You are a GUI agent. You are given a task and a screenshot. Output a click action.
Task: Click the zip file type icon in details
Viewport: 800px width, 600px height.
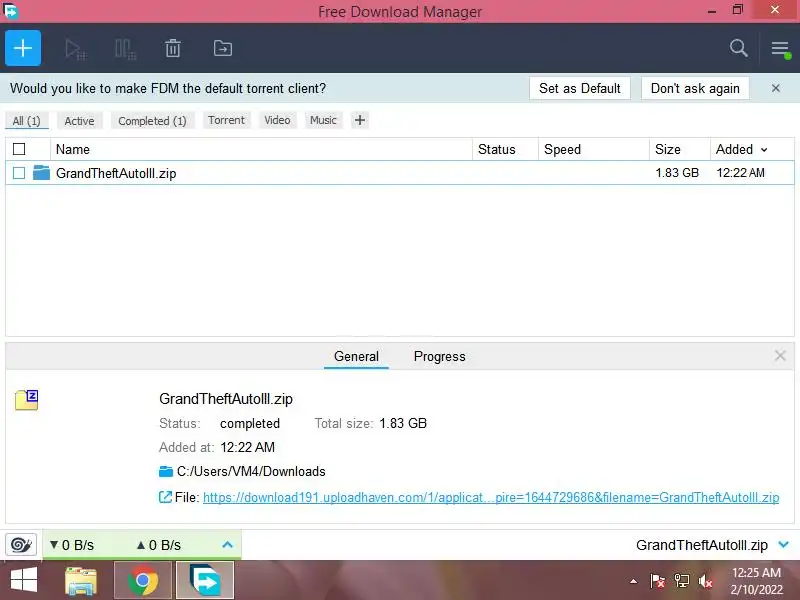tap(27, 400)
